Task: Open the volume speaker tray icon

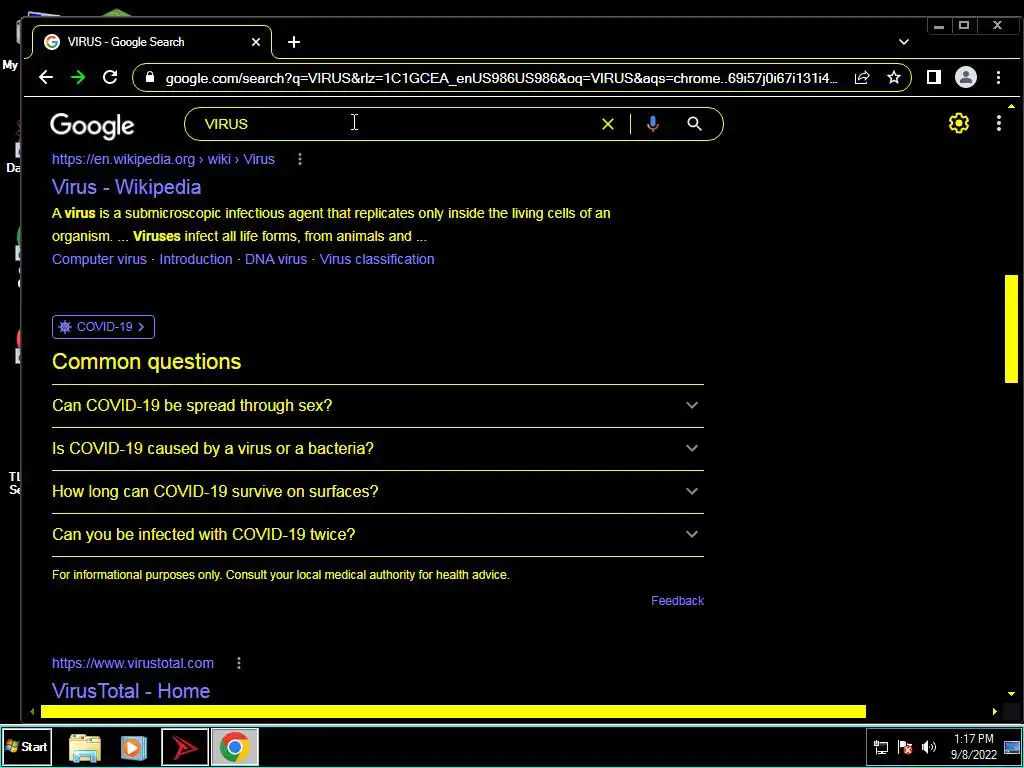Action: pos(929,747)
